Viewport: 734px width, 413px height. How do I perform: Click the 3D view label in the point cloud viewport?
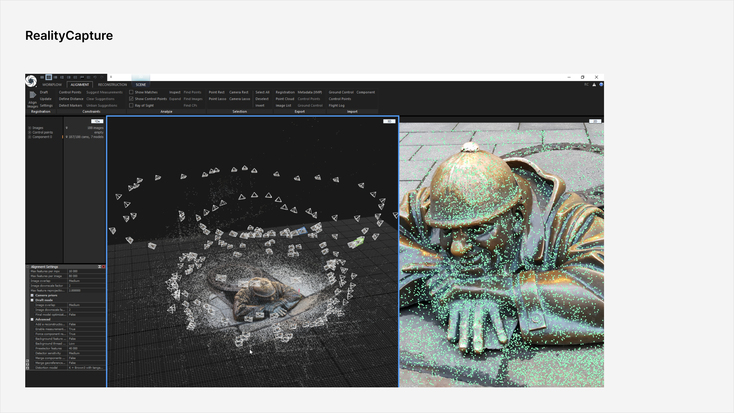click(x=389, y=121)
